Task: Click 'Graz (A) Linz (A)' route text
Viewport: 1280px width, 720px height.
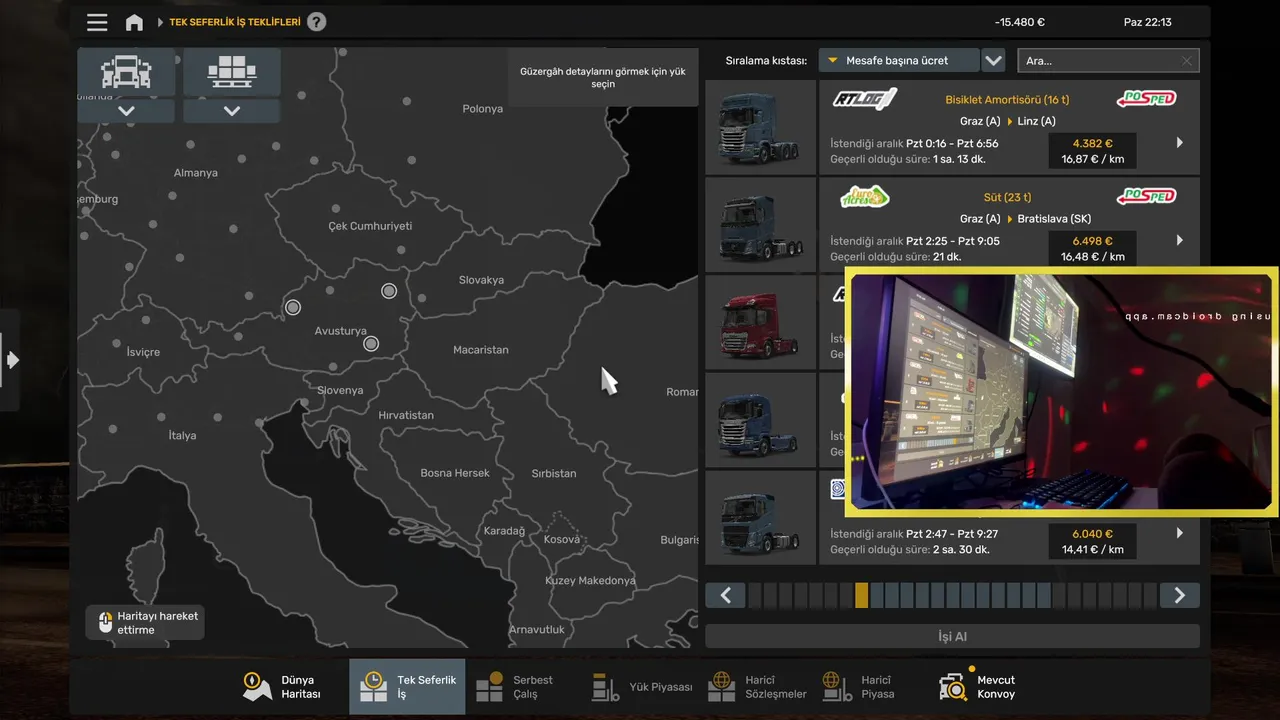Action: click(1008, 121)
